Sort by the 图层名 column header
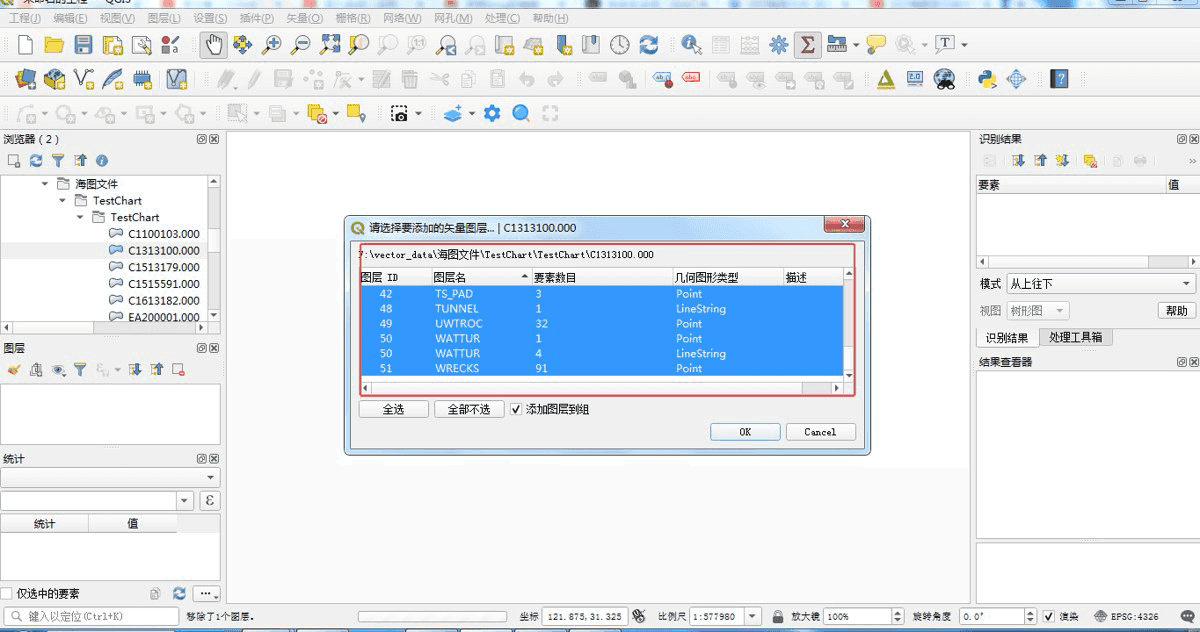1200x632 pixels. (x=480, y=277)
